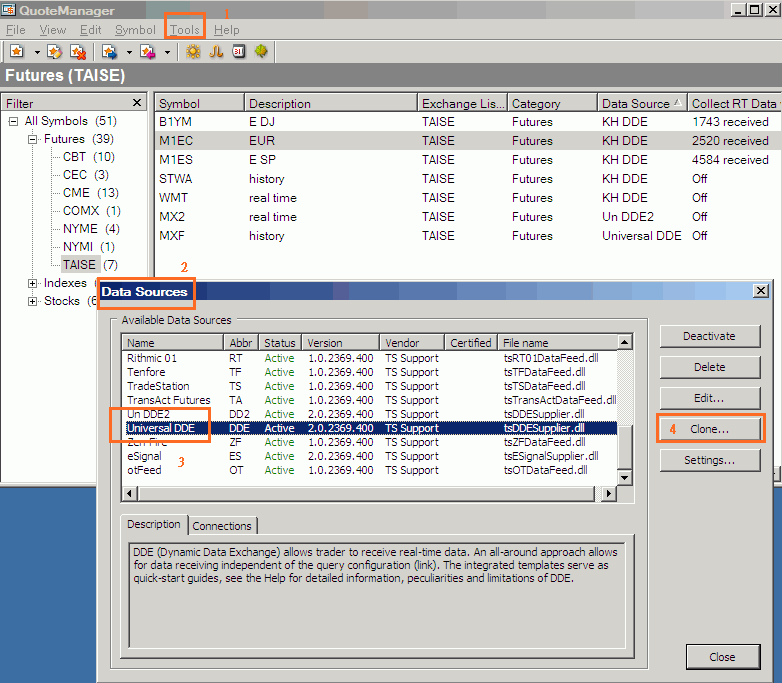Click the Edit... button
This screenshot has width=782, height=683.
[710, 398]
